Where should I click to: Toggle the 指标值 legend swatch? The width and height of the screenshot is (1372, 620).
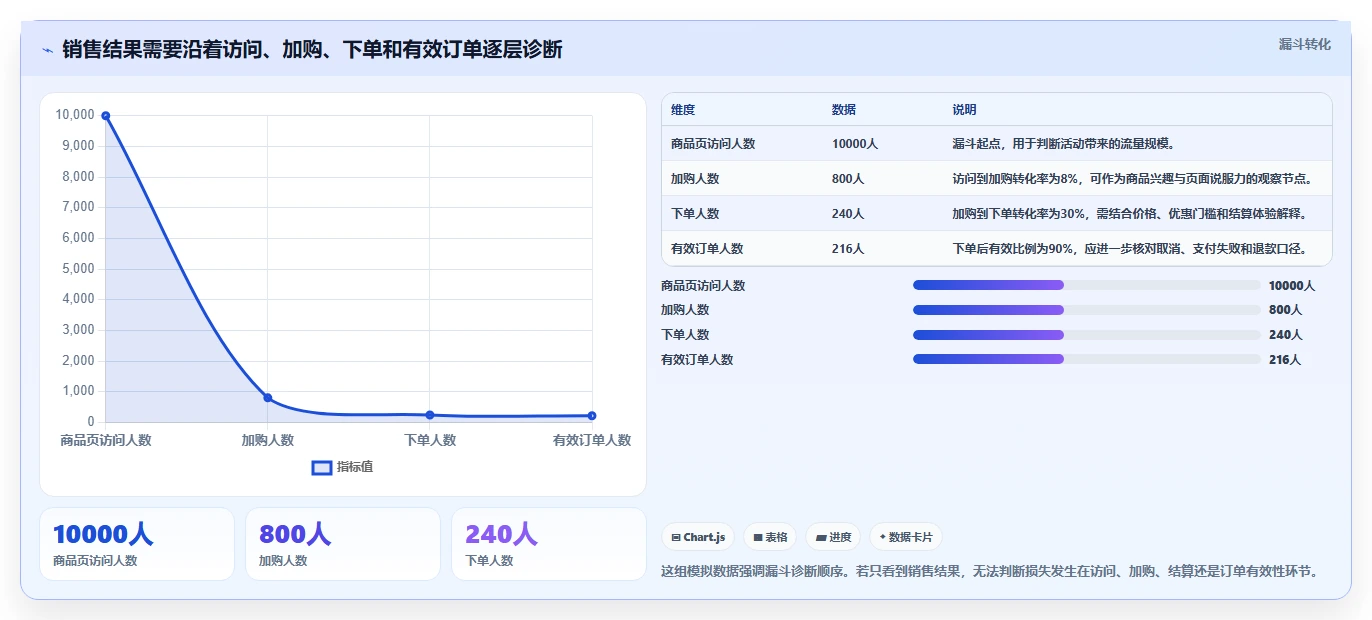(x=322, y=467)
